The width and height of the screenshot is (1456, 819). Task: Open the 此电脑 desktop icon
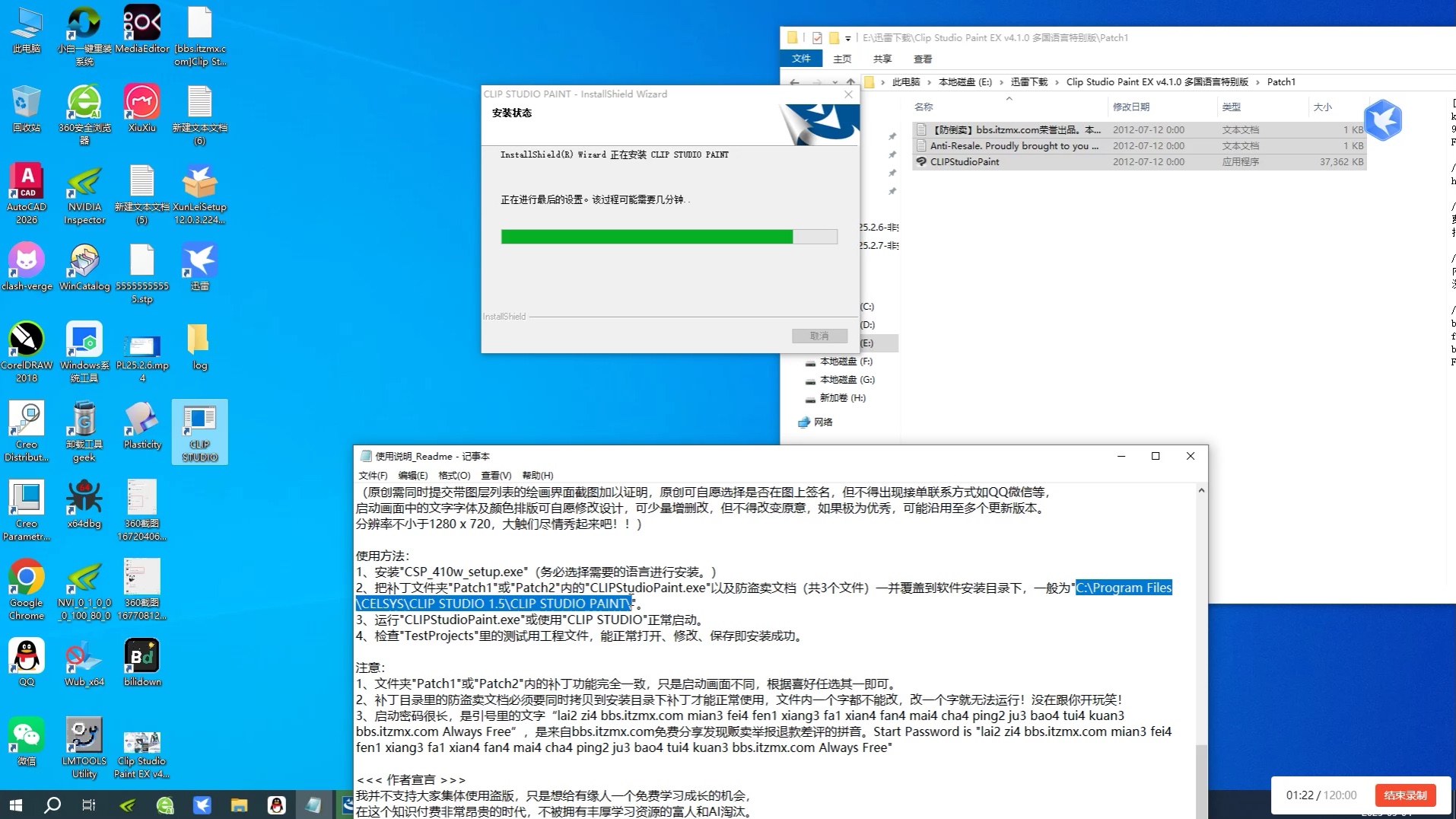pos(27,30)
